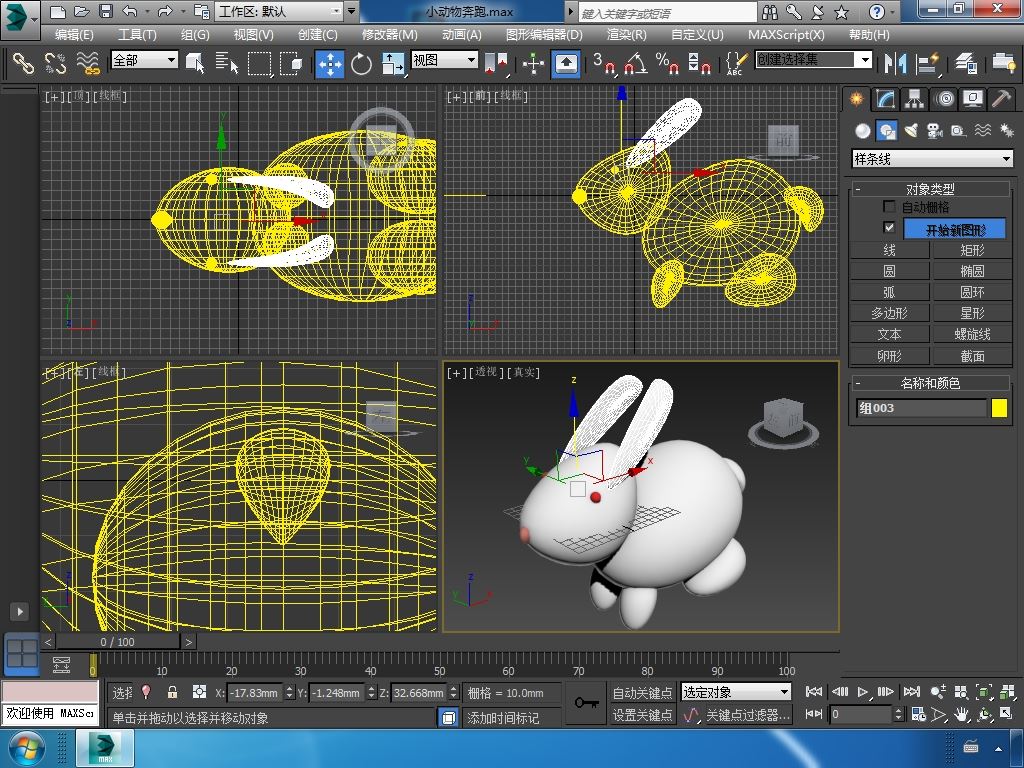Uncheck the 开始新图形 checkbox
This screenshot has height=768, width=1024.
(x=889, y=228)
